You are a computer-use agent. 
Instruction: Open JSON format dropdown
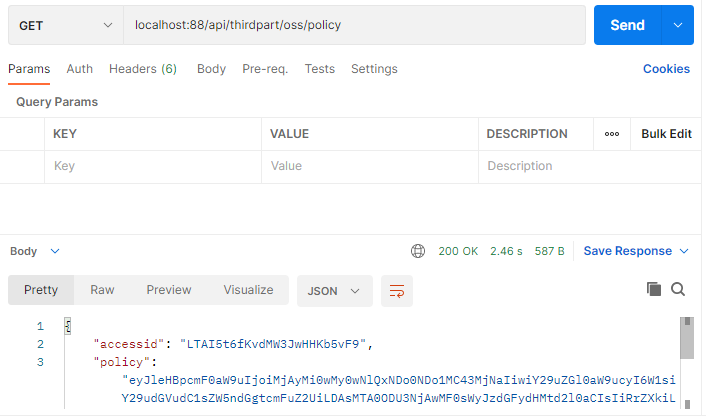(x=335, y=291)
